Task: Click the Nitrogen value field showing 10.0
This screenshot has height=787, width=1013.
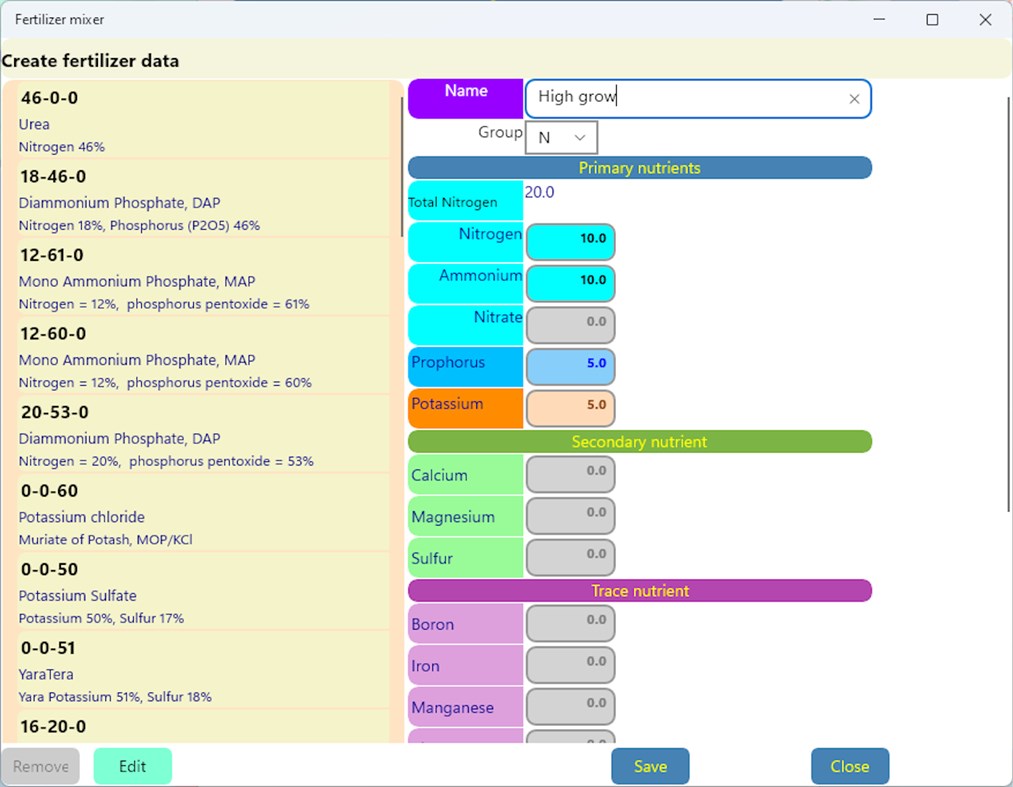Action: pos(570,242)
